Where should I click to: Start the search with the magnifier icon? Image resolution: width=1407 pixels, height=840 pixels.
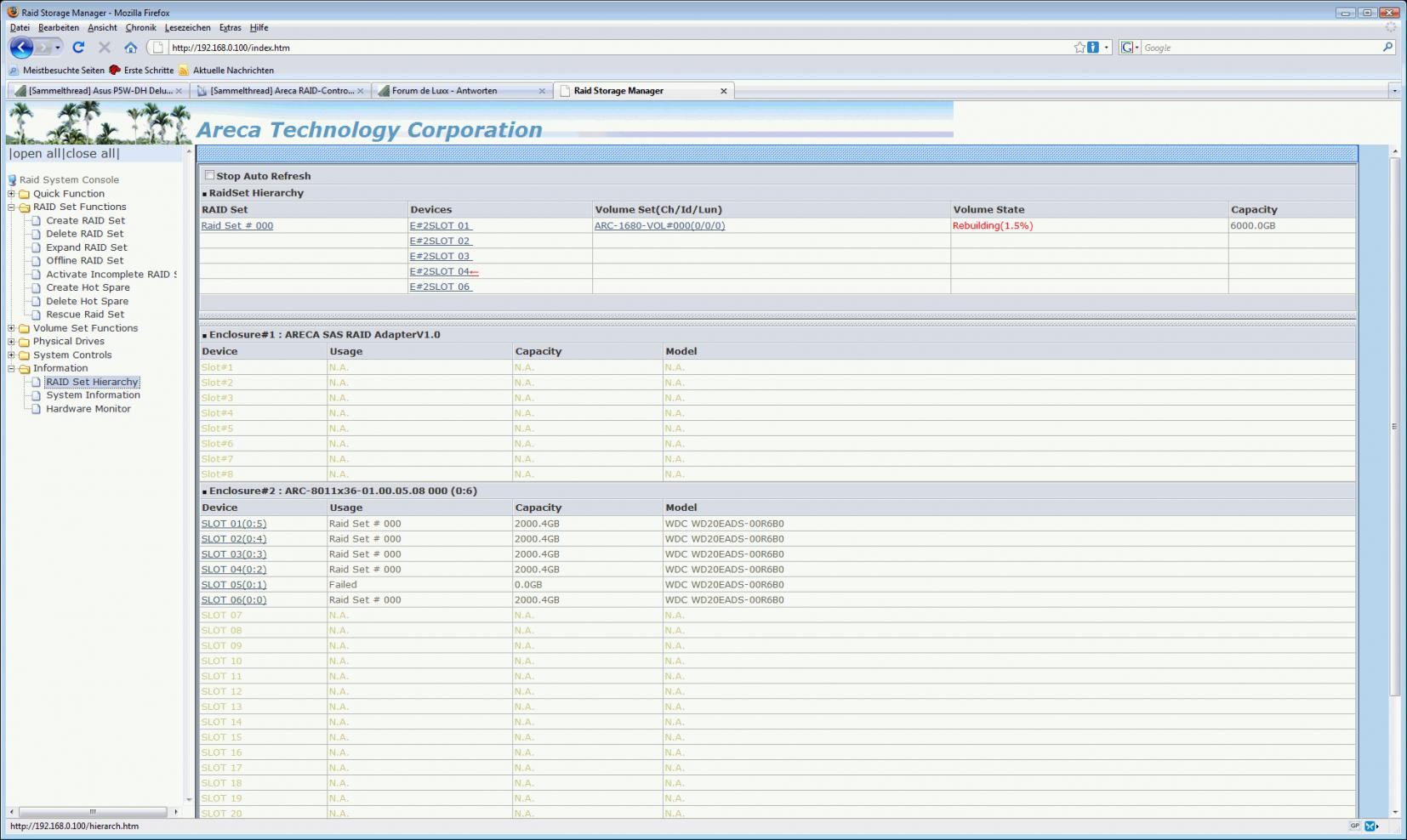click(1387, 48)
